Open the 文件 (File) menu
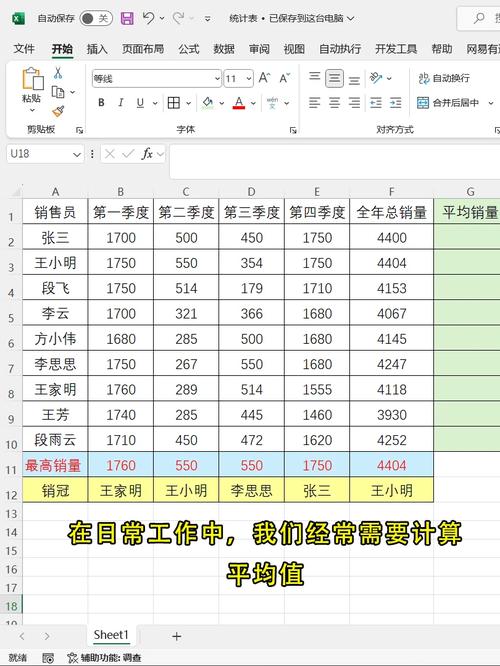The height and width of the screenshot is (666, 500). (x=24, y=49)
